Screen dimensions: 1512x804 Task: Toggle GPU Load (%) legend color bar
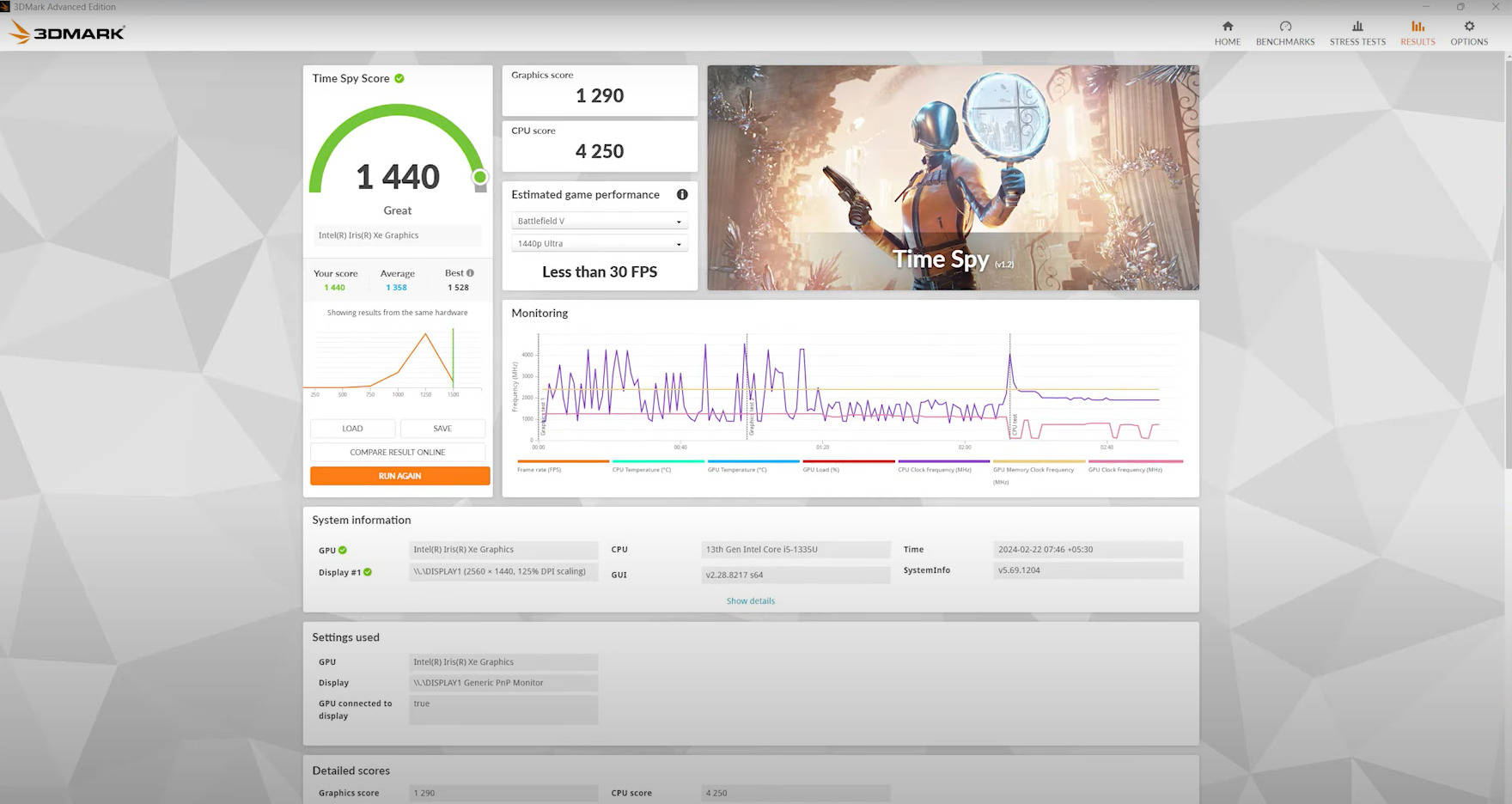849,461
